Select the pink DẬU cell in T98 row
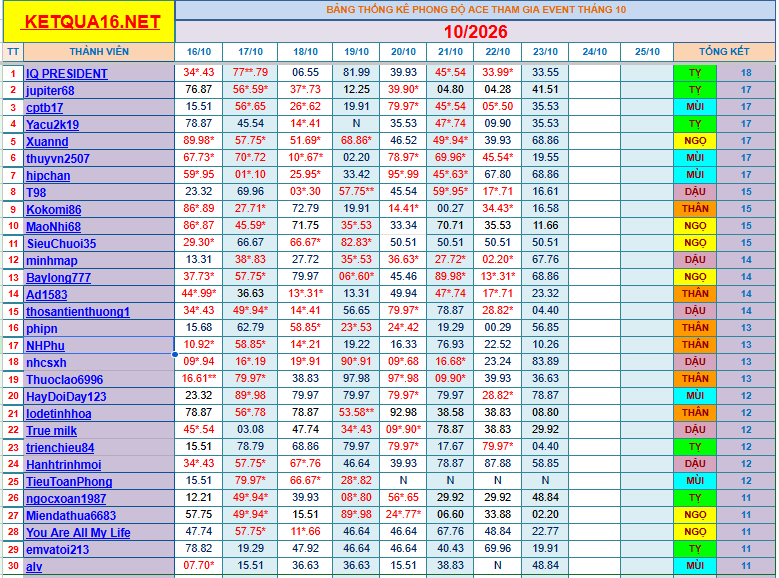This screenshot has height=578, width=779. 695,192
